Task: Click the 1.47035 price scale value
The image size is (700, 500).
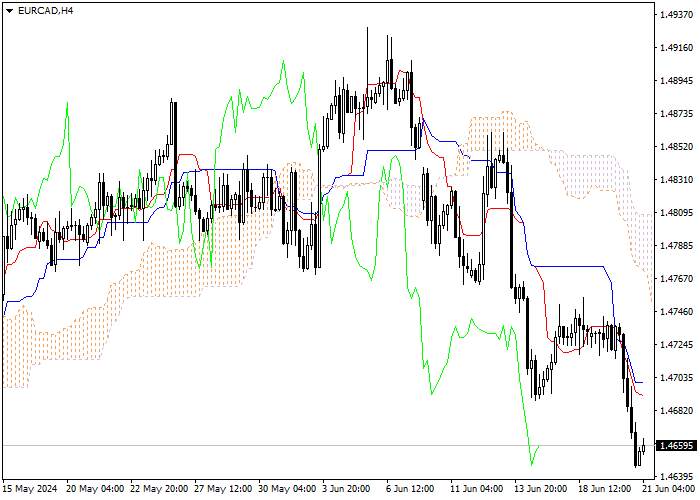Action: pyautogui.click(x=677, y=378)
